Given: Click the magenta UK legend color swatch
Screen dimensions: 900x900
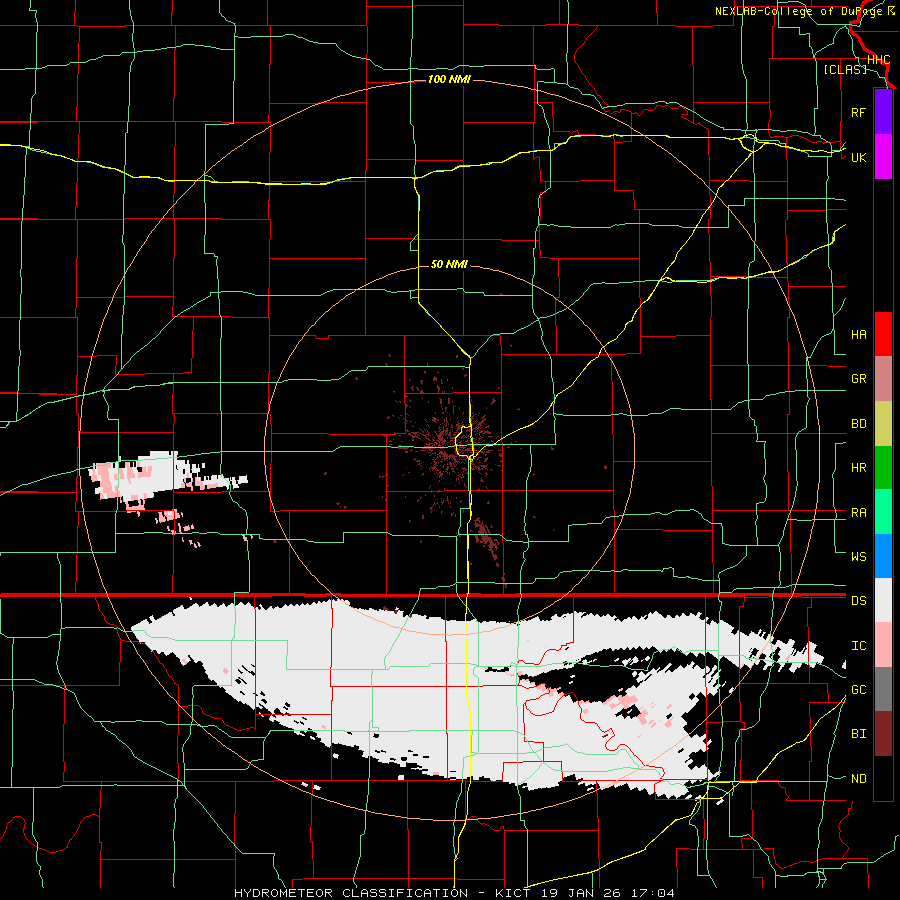Looking at the screenshot, I should coord(883,157).
